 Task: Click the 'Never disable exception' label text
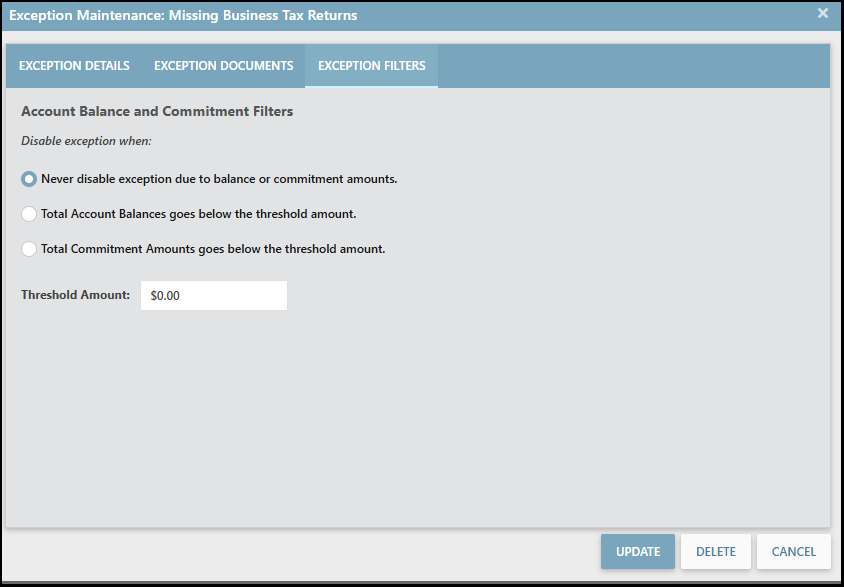point(219,180)
